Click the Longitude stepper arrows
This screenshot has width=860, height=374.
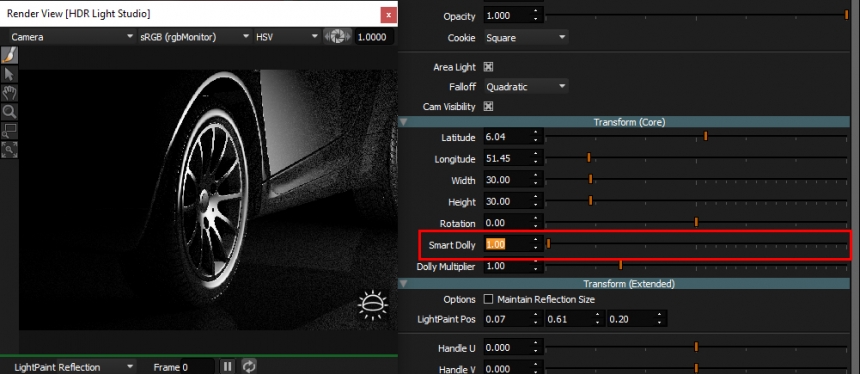click(536, 158)
